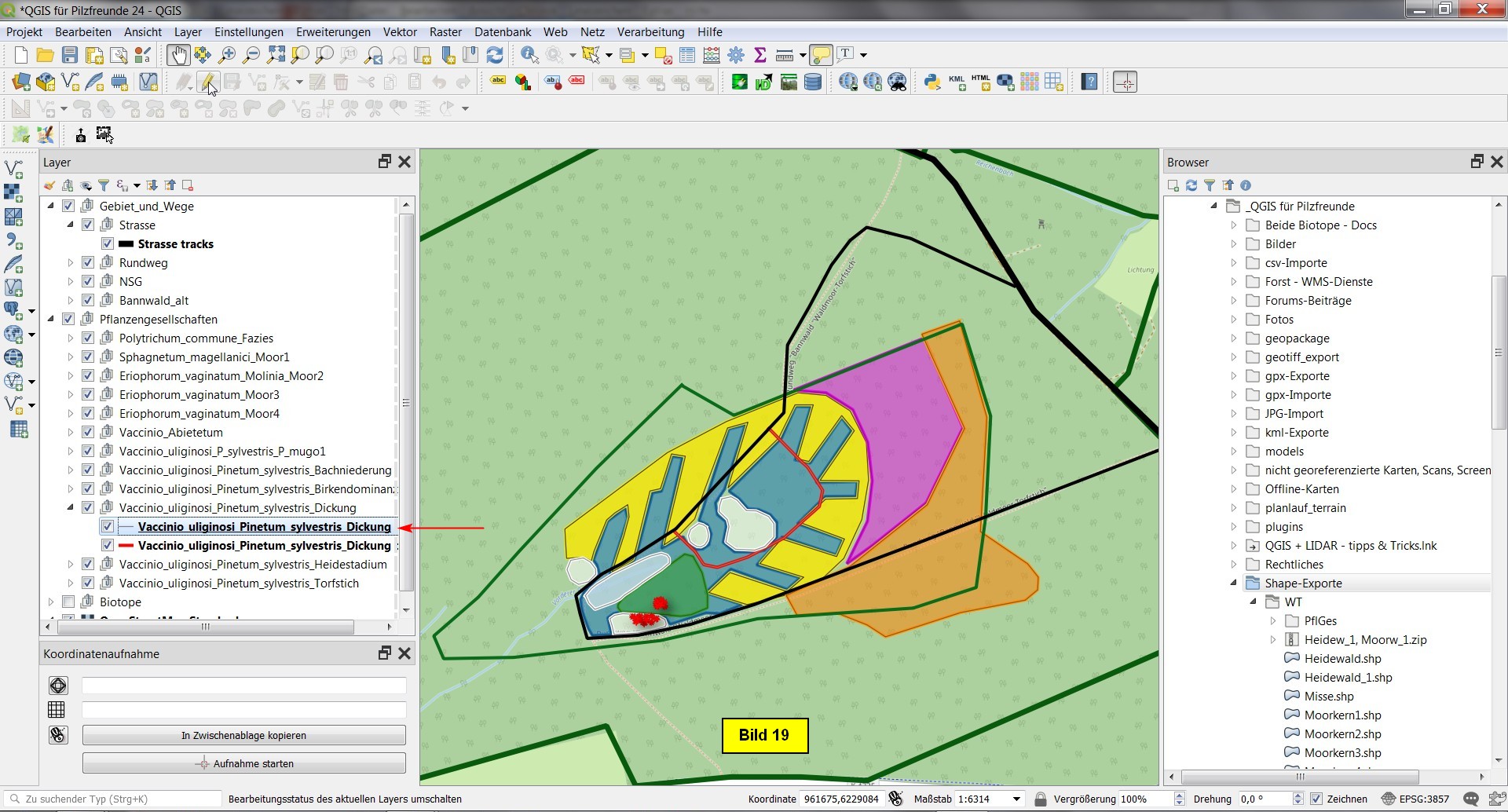Uncheck the Rundweg layer checkbox
This screenshot has height=812, width=1508.
point(88,263)
